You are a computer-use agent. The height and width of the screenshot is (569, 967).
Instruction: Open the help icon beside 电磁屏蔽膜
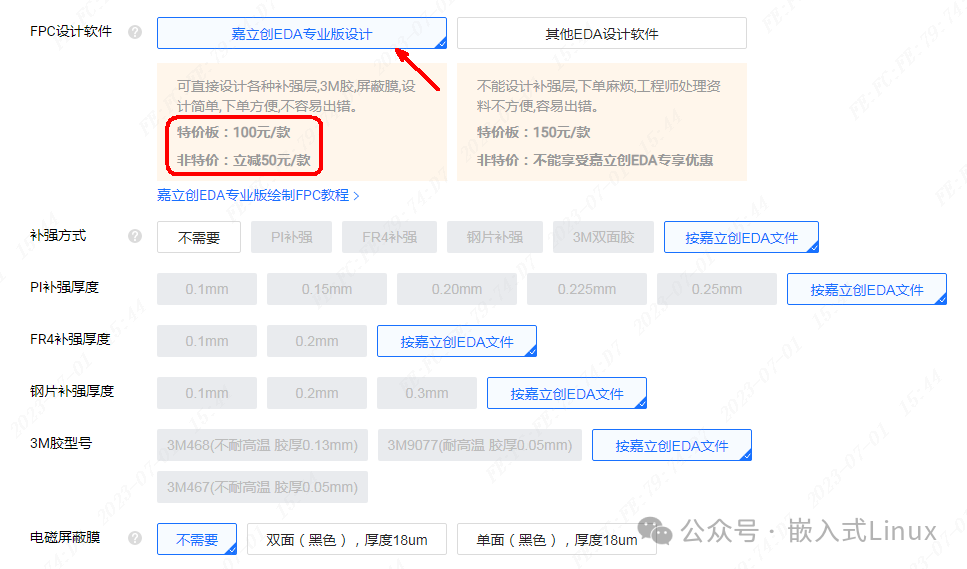(x=135, y=538)
